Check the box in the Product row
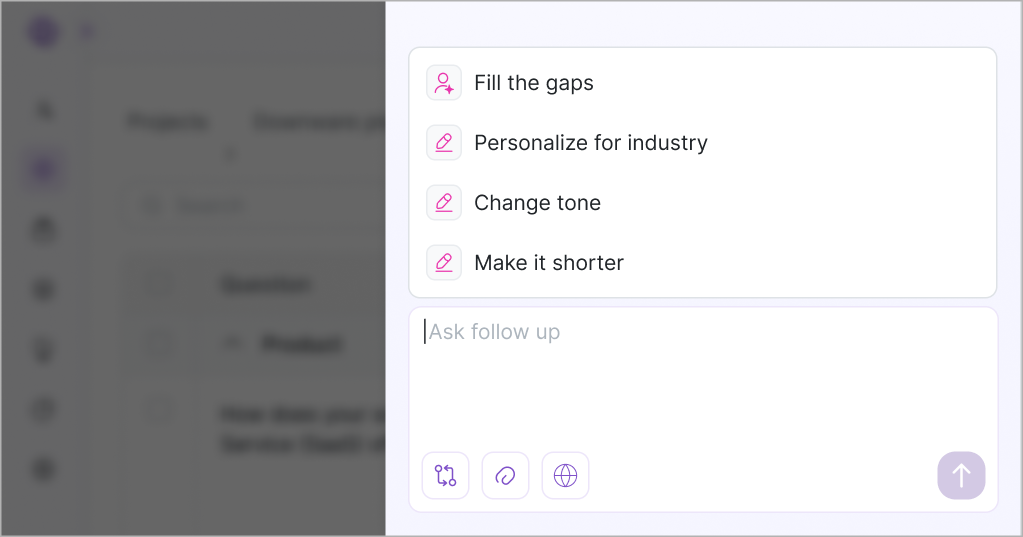 [x=159, y=344]
